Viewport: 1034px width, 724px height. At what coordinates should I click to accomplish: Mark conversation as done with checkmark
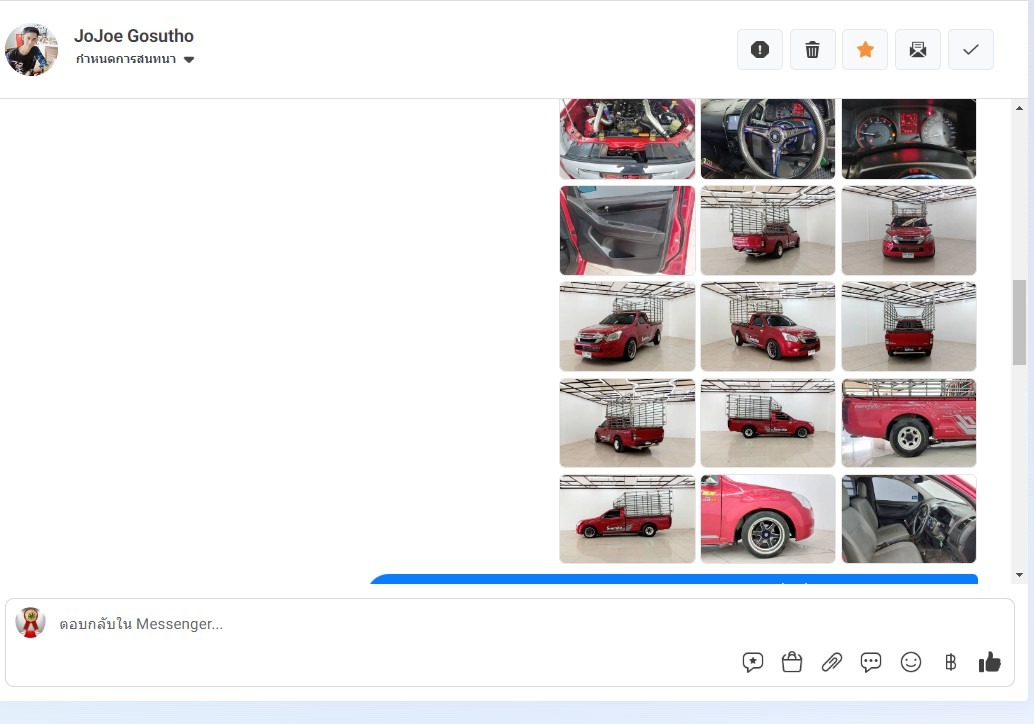(x=971, y=50)
